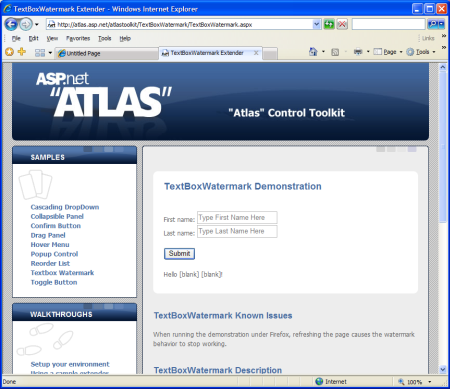Click the address bar URL field
This screenshot has height=390, width=450.
tap(180, 24)
